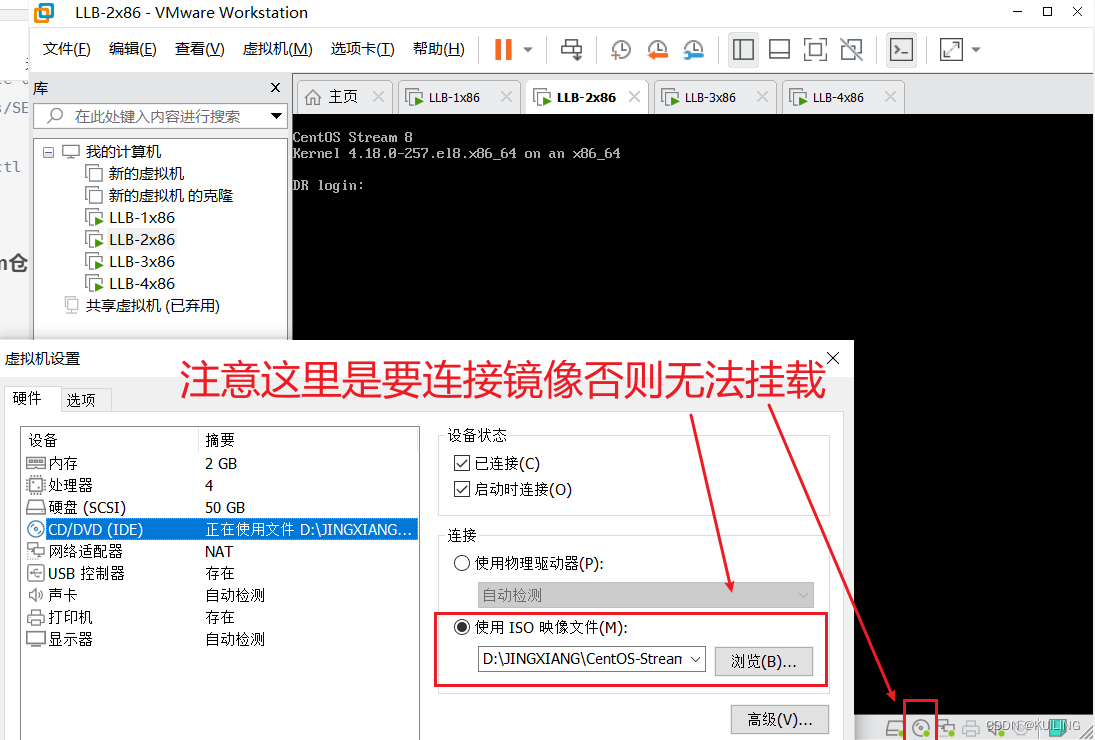Open the power options dropdown next to pause

tap(528, 50)
